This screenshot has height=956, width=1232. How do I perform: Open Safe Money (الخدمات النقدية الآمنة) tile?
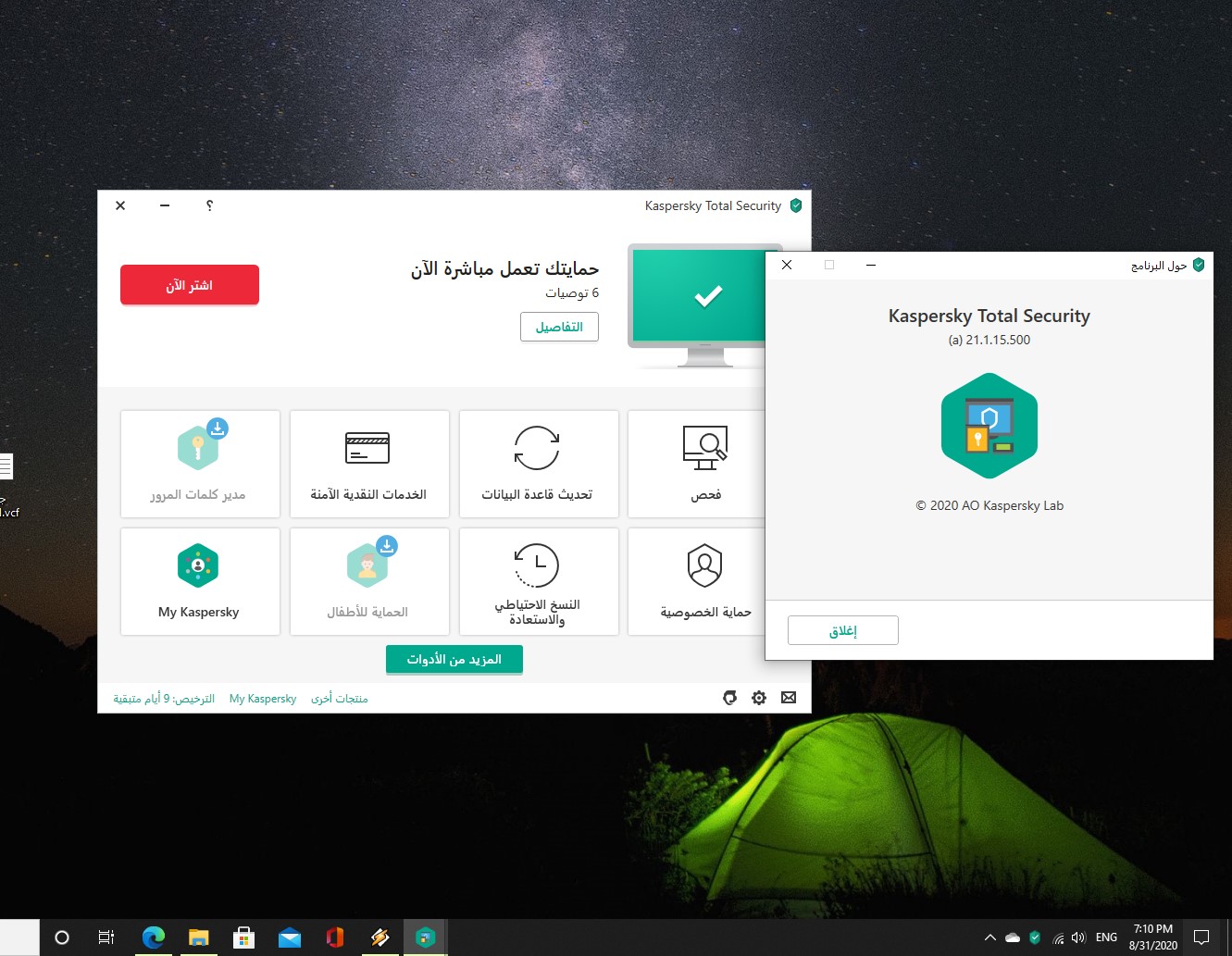[x=369, y=464]
